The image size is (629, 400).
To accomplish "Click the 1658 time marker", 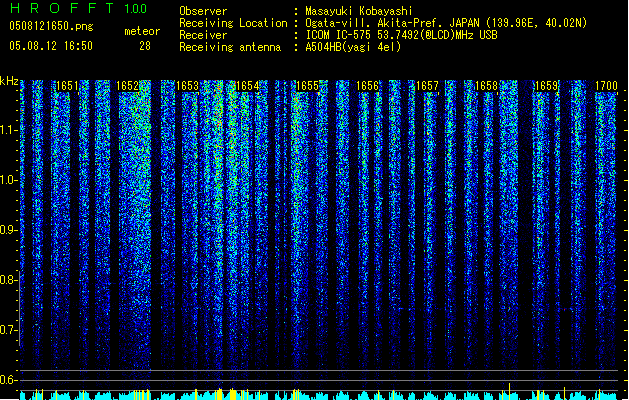I will point(486,86).
